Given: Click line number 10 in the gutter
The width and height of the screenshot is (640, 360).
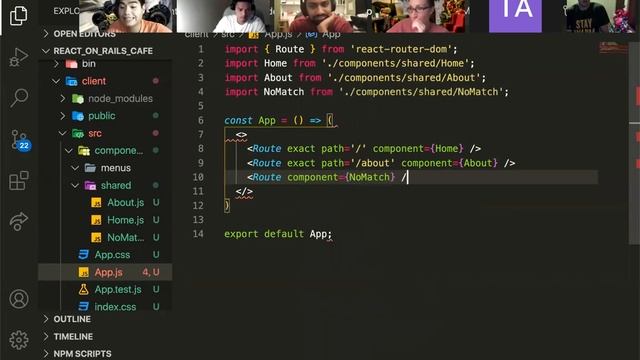Looking at the screenshot, I should point(198,177).
